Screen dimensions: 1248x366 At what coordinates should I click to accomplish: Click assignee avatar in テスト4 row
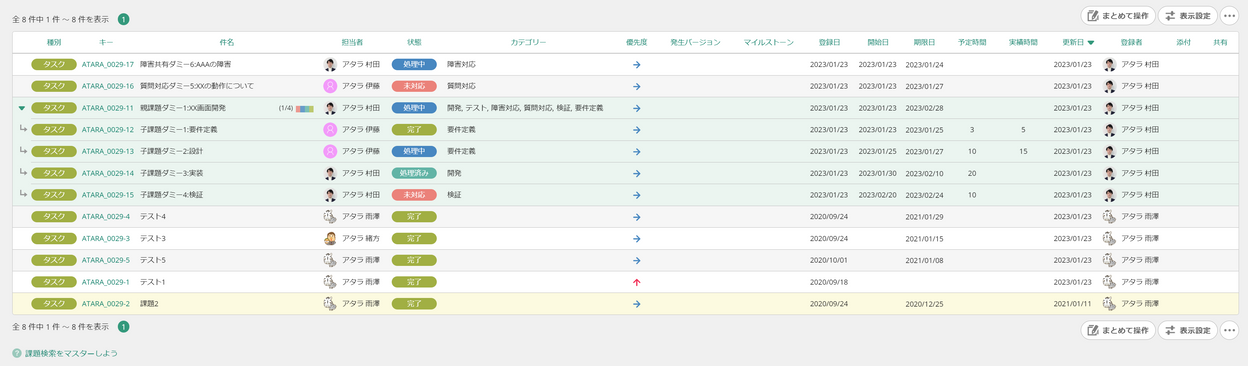click(330, 217)
